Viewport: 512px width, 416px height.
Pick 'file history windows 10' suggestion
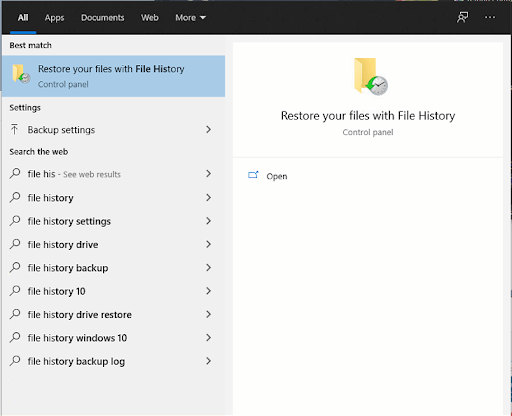click(x=113, y=338)
